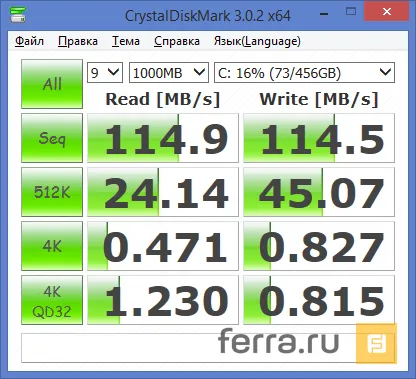Image resolution: width=416 pixels, height=379 pixels.
Task: Select the 4K write value 0.827
Action: pyautogui.click(x=319, y=246)
